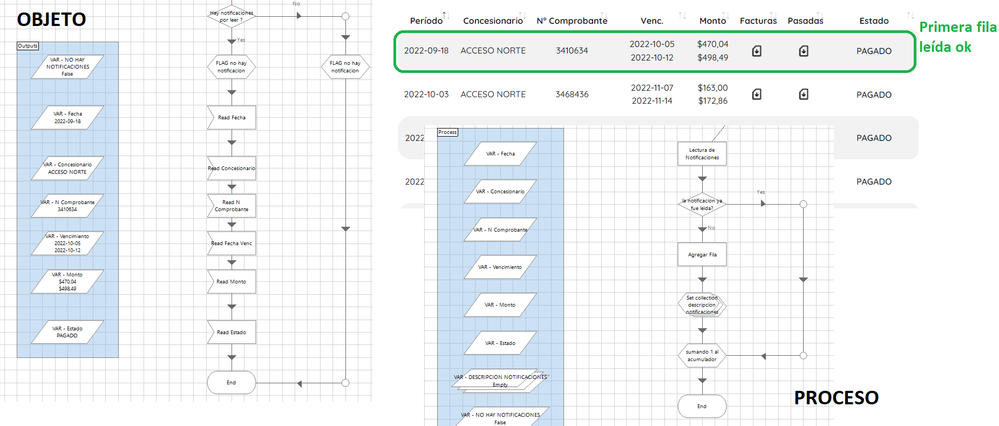999x426 pixels.
Task: Select 'Hay notificaciones por leer?' decision stage
Action: pyautogui.click(x=231, y=16)
